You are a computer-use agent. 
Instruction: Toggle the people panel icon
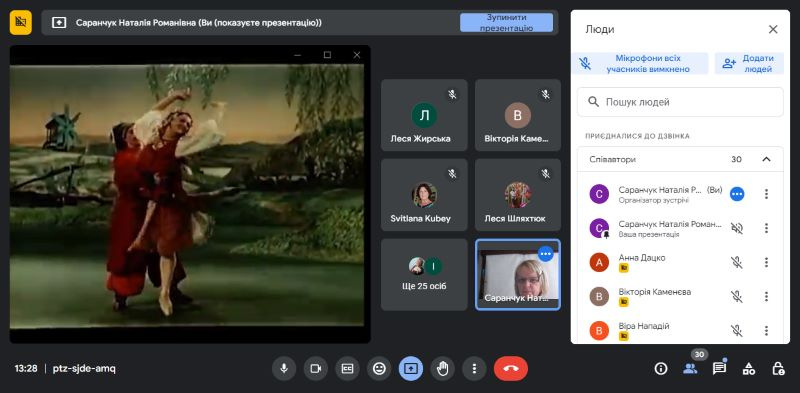(x=690, y=369)
